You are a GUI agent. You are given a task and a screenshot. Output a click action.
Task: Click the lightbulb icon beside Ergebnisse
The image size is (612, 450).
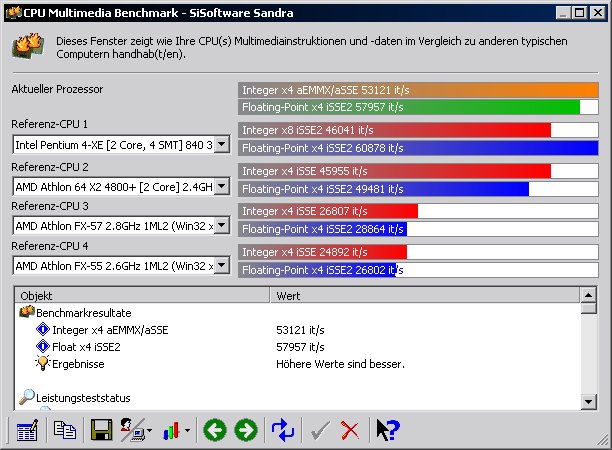pos(43,363)
